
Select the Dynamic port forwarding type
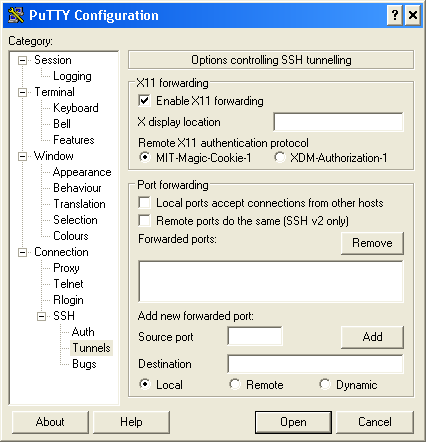coord(325,384)
